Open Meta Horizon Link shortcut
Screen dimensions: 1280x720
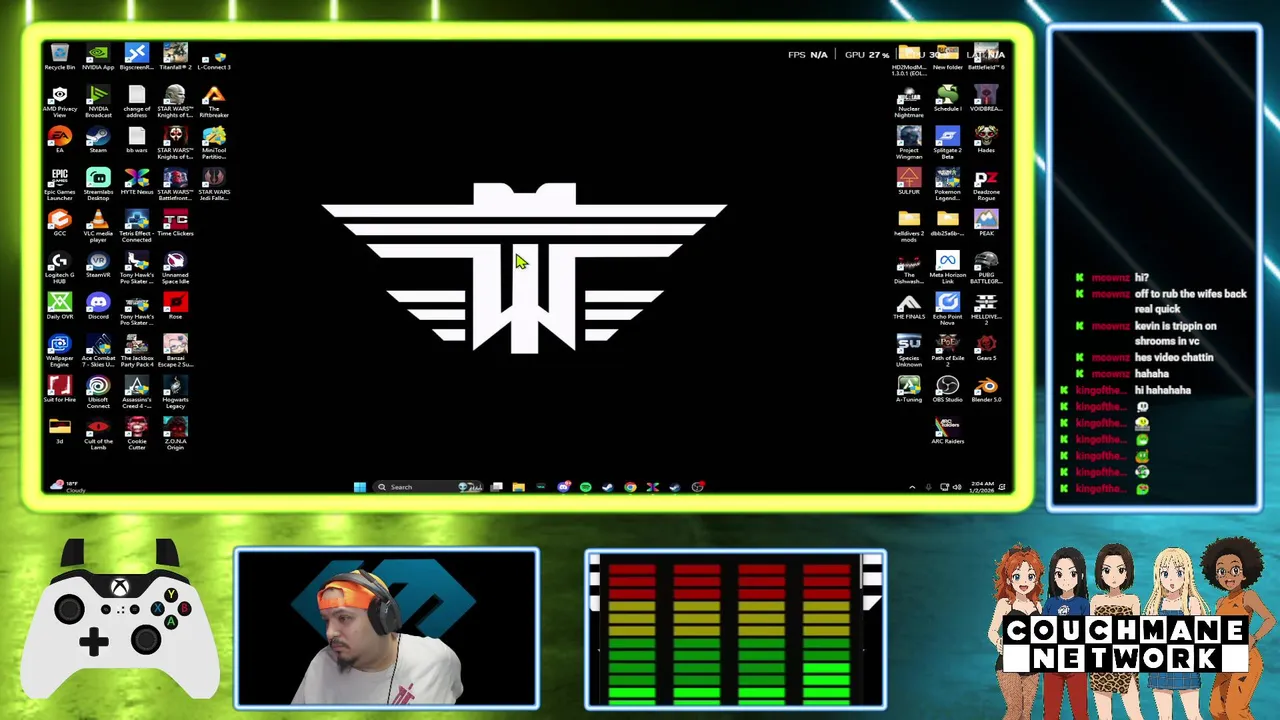pyautogui.click(x=947, y=268)
